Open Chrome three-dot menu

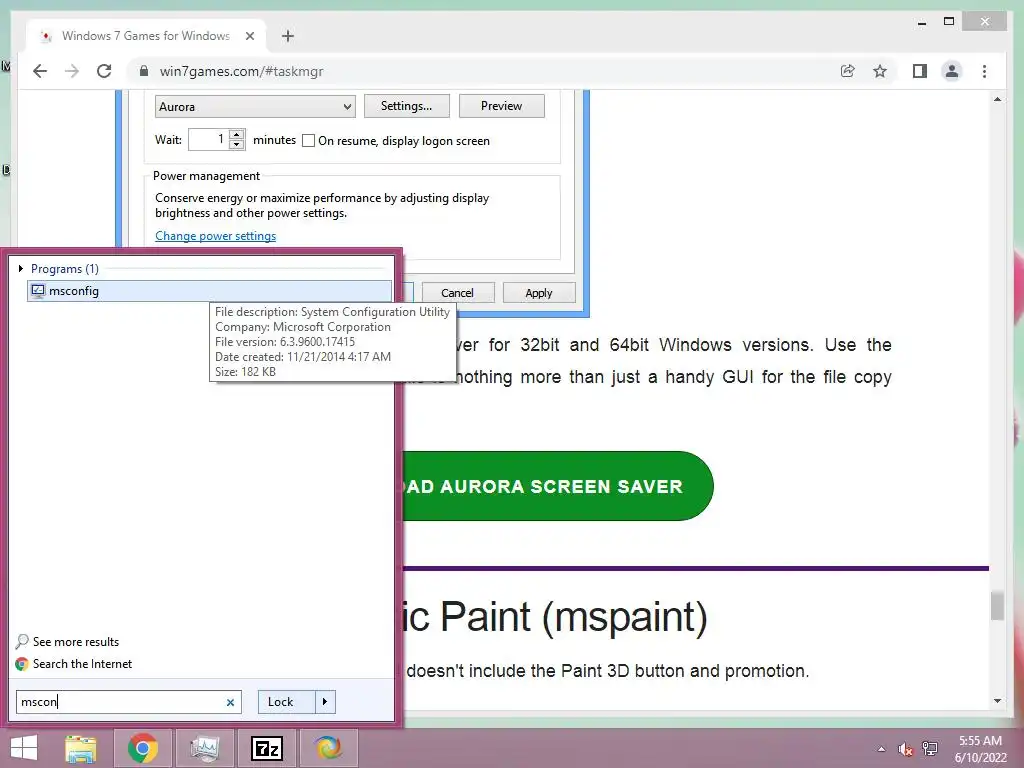(984, 71)
